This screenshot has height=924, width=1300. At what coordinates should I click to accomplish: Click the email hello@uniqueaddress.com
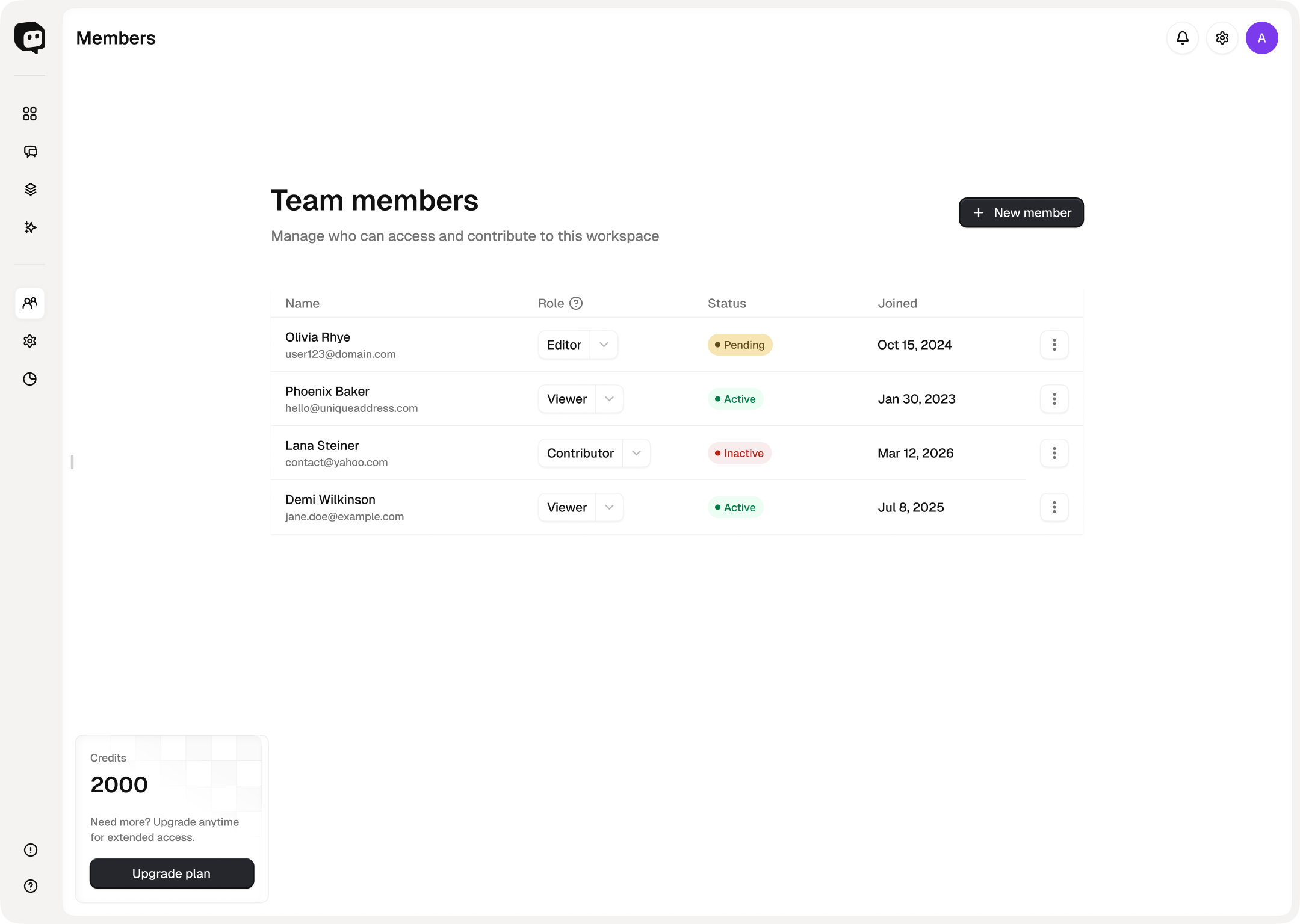click(x=351, y=408)
